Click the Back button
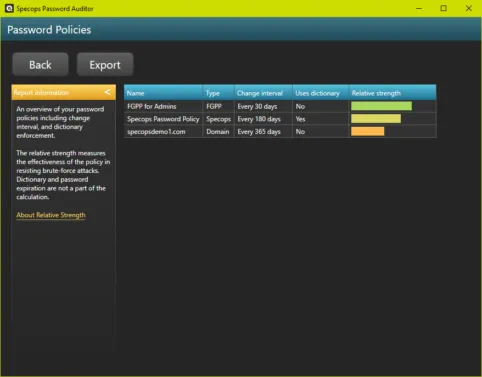482x377 pixels. tap(40, 64)
